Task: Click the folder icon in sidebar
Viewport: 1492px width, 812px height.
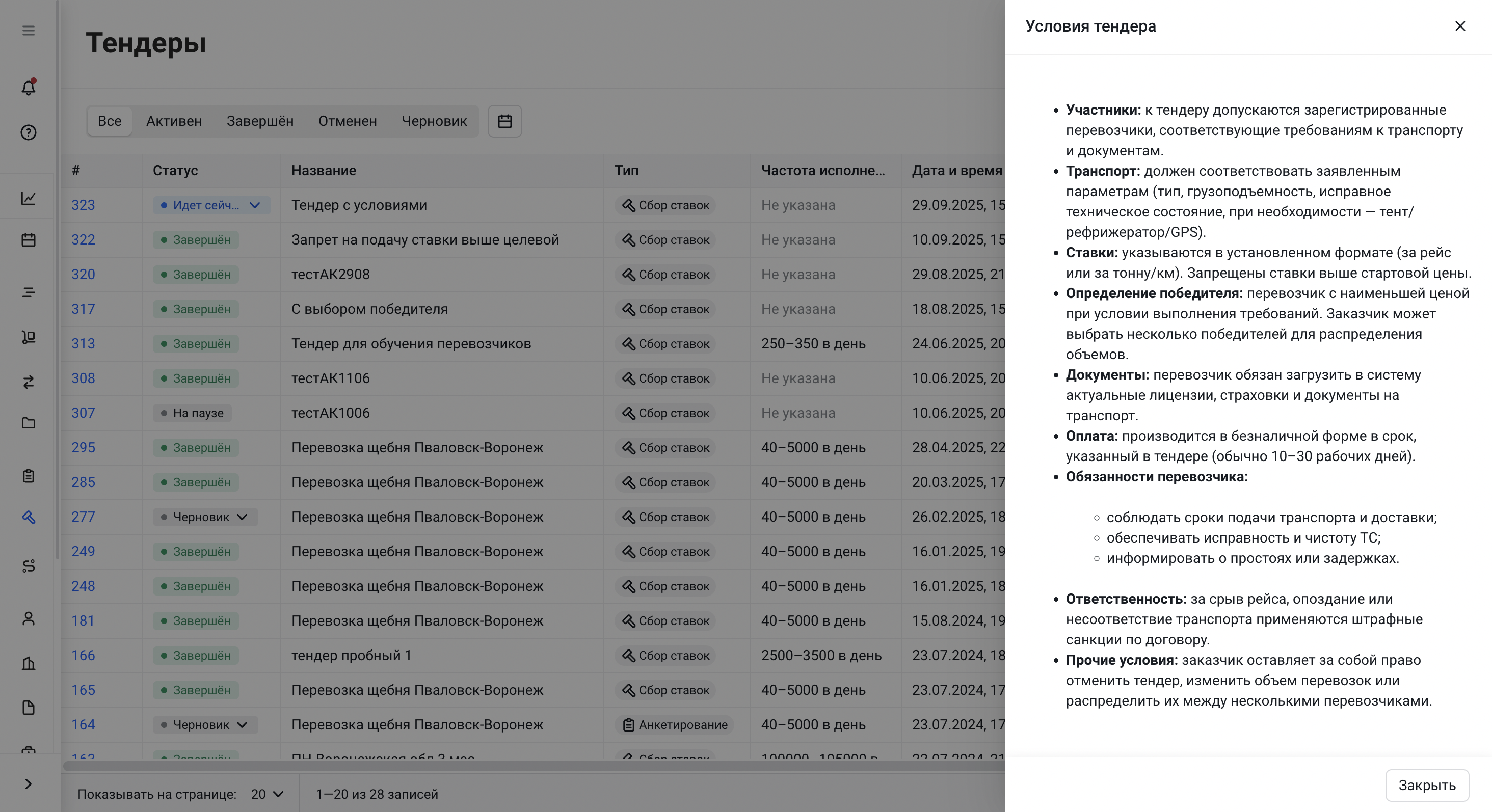Action: pos(29,423)
